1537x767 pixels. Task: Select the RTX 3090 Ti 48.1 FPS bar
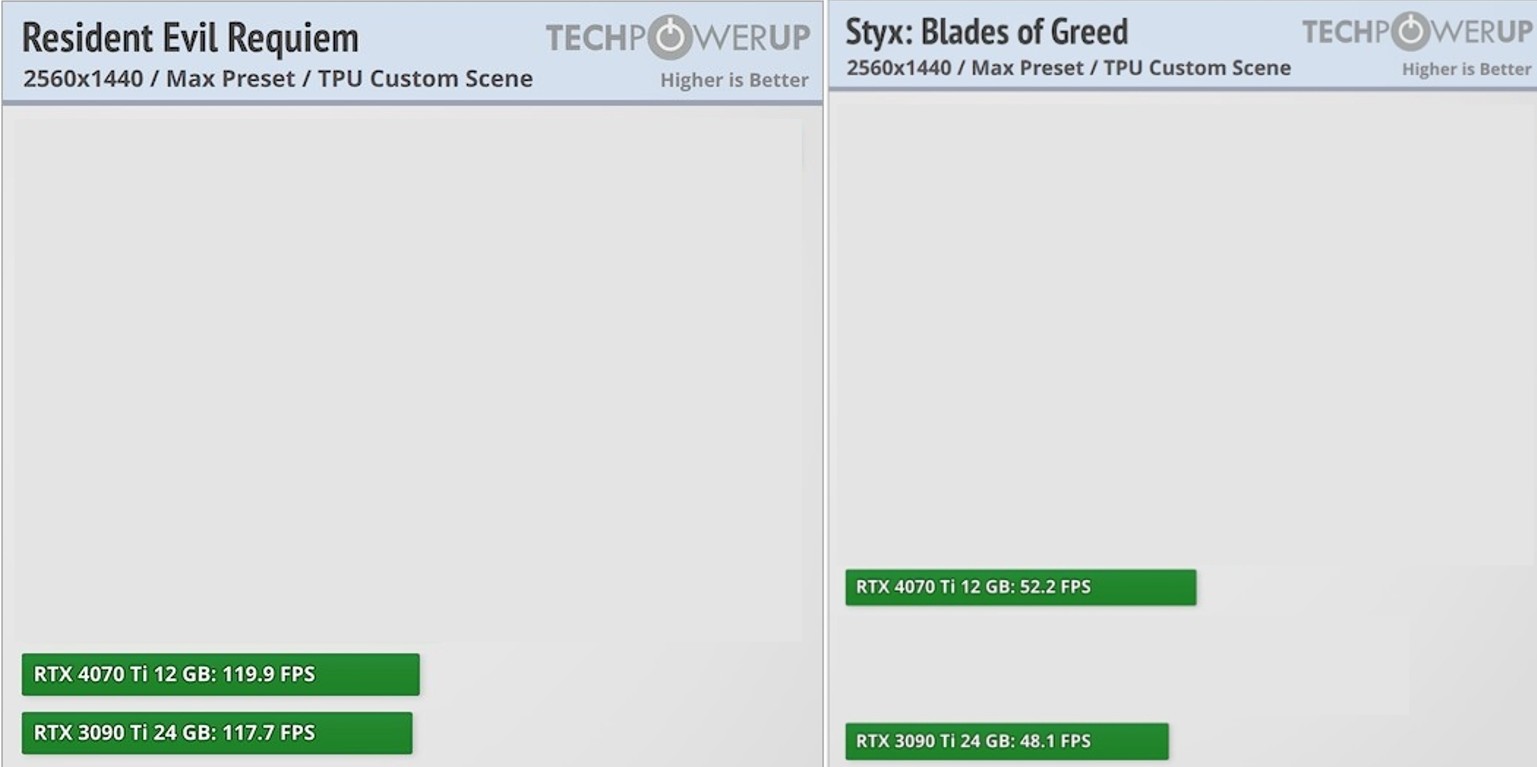(x=1007, y=741)
